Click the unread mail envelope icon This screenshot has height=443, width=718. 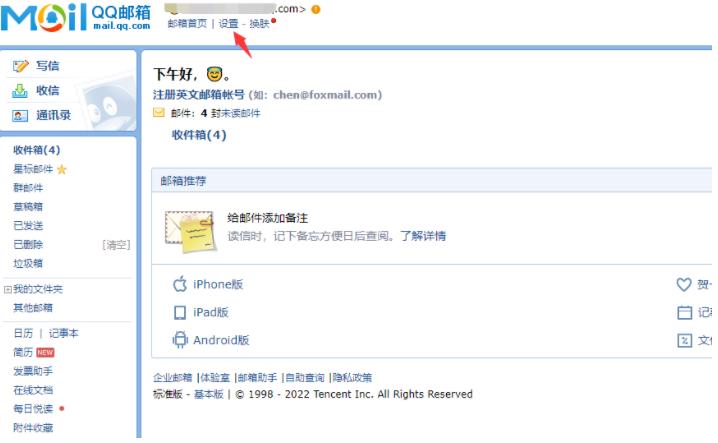(x=158, y=112)
